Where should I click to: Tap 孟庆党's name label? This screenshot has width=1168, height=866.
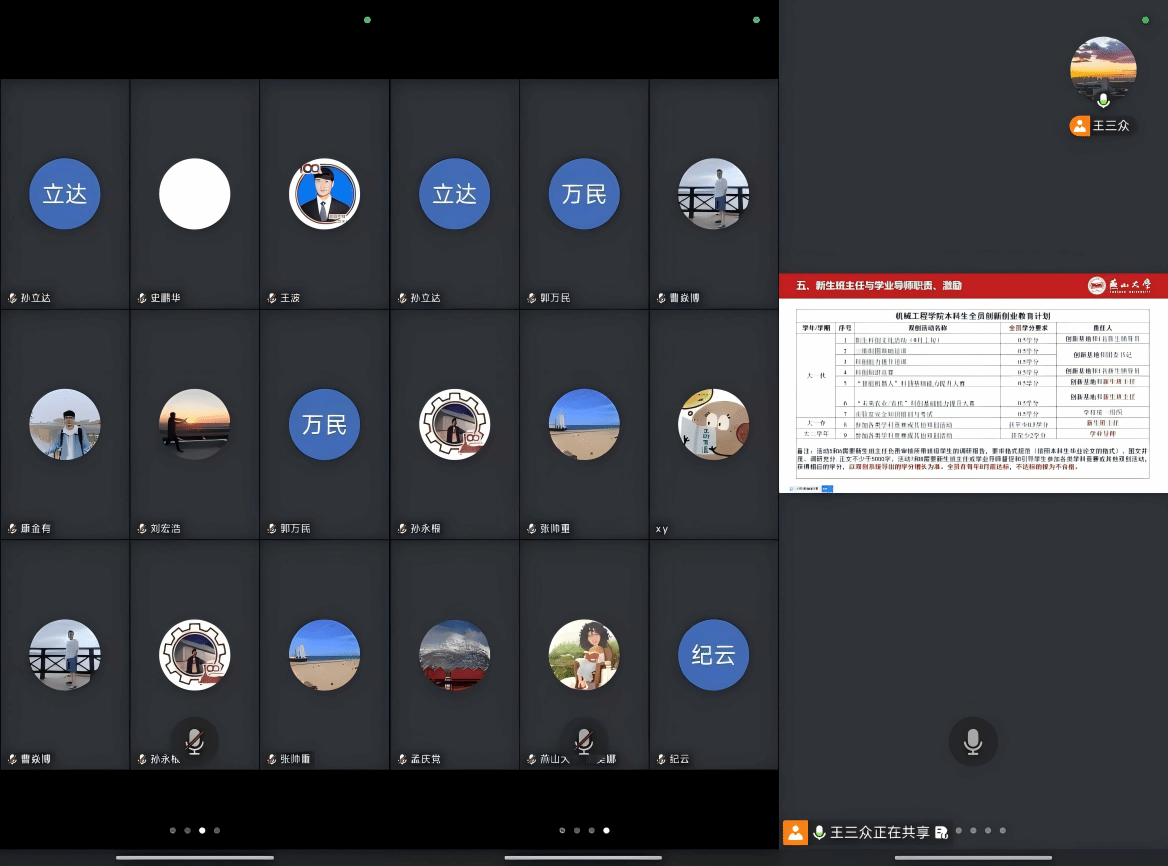click(x=424, y=759)
